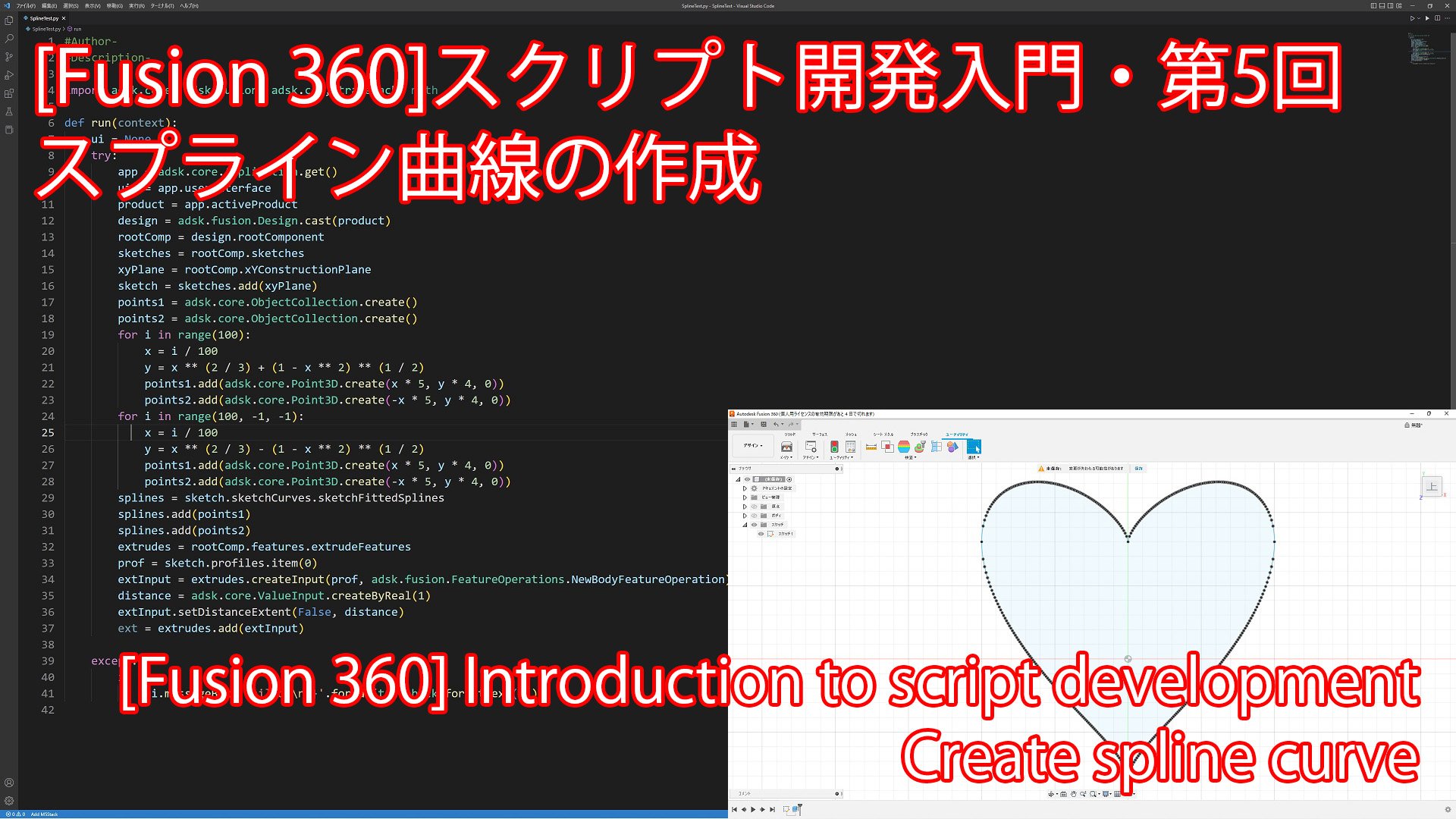Open the Extensions view in VS Code
Screen dimensions: 1456x819
(9, 93)
